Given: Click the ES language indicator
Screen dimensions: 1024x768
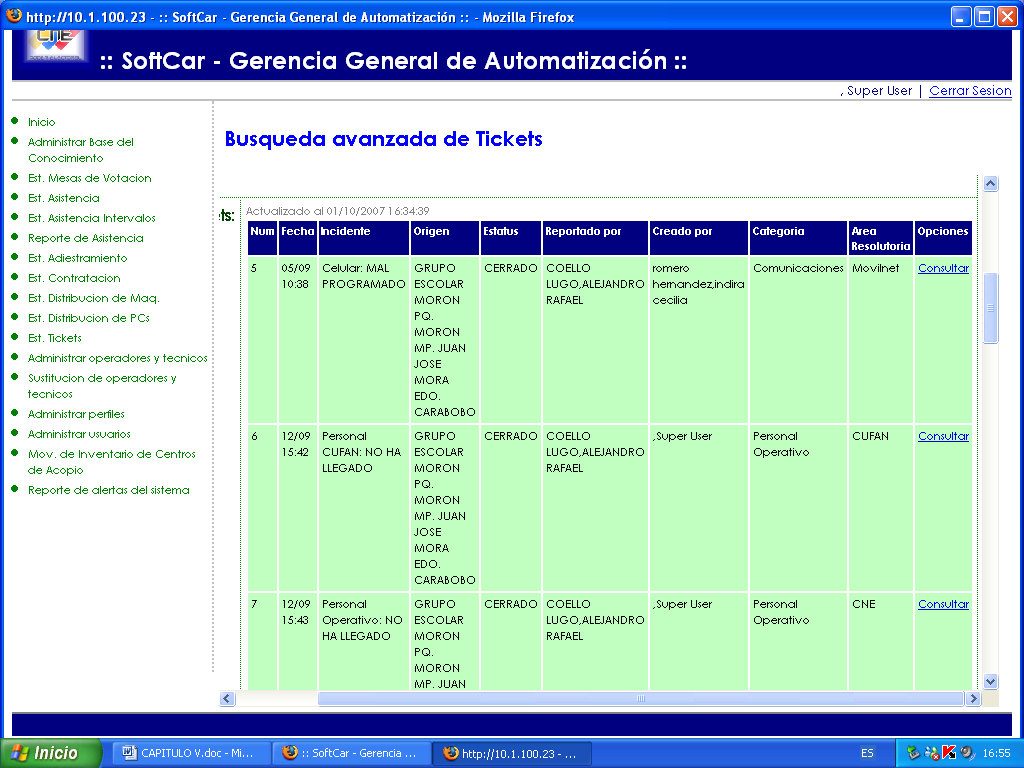Looking at the screenshot, I should click(x=867, y=753).
